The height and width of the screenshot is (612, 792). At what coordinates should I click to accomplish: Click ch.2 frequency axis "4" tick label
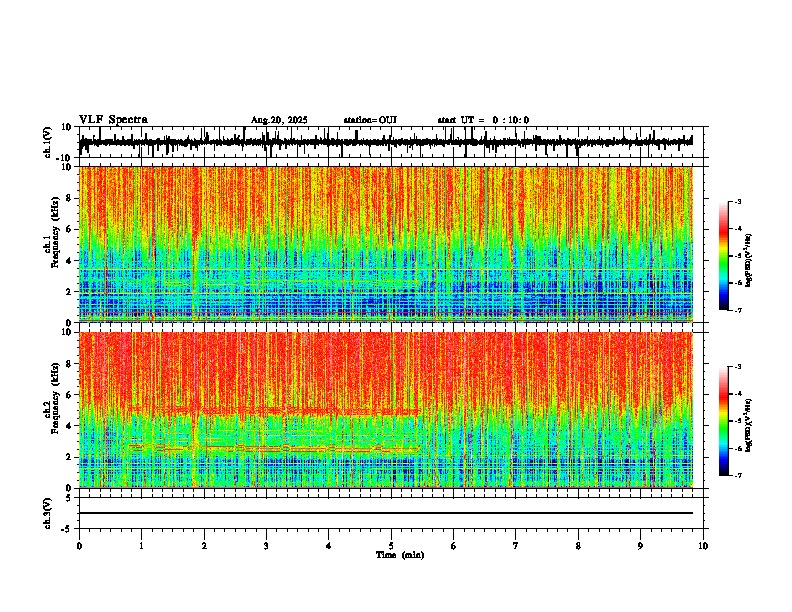coord(70,426)
